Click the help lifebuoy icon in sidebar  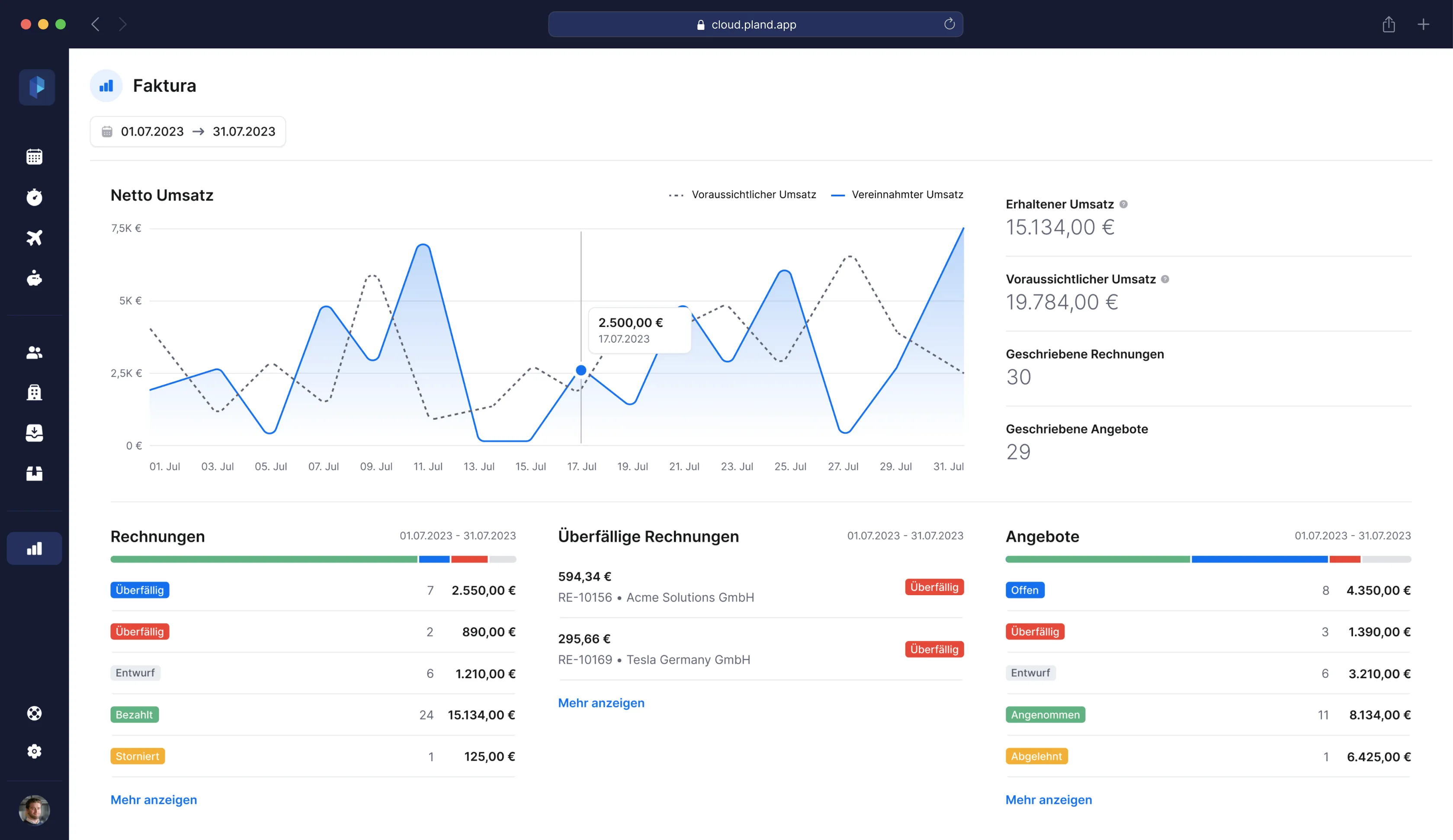(x=34, y=713)
